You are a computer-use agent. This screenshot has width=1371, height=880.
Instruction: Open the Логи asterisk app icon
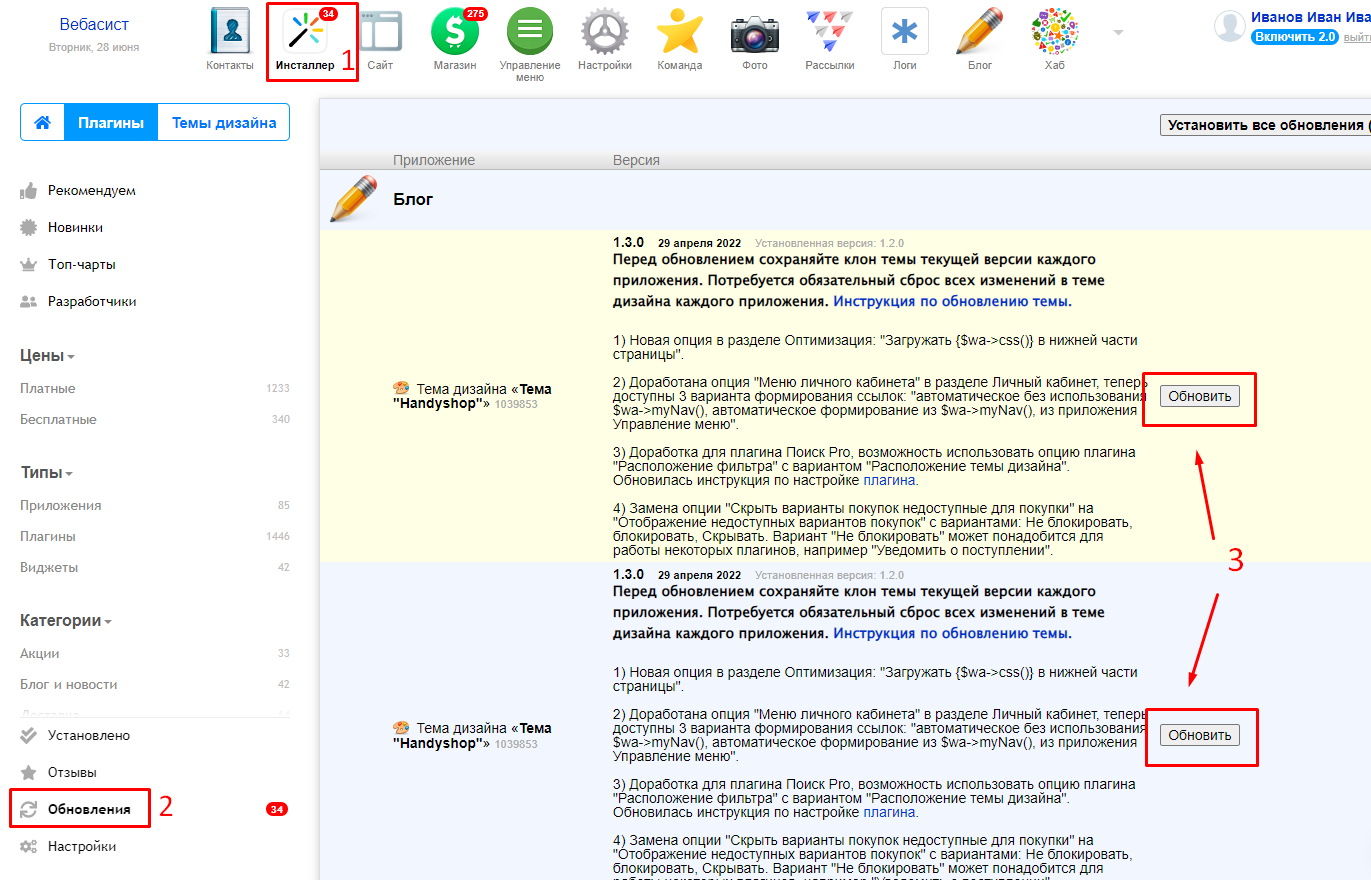click(905, 32)
